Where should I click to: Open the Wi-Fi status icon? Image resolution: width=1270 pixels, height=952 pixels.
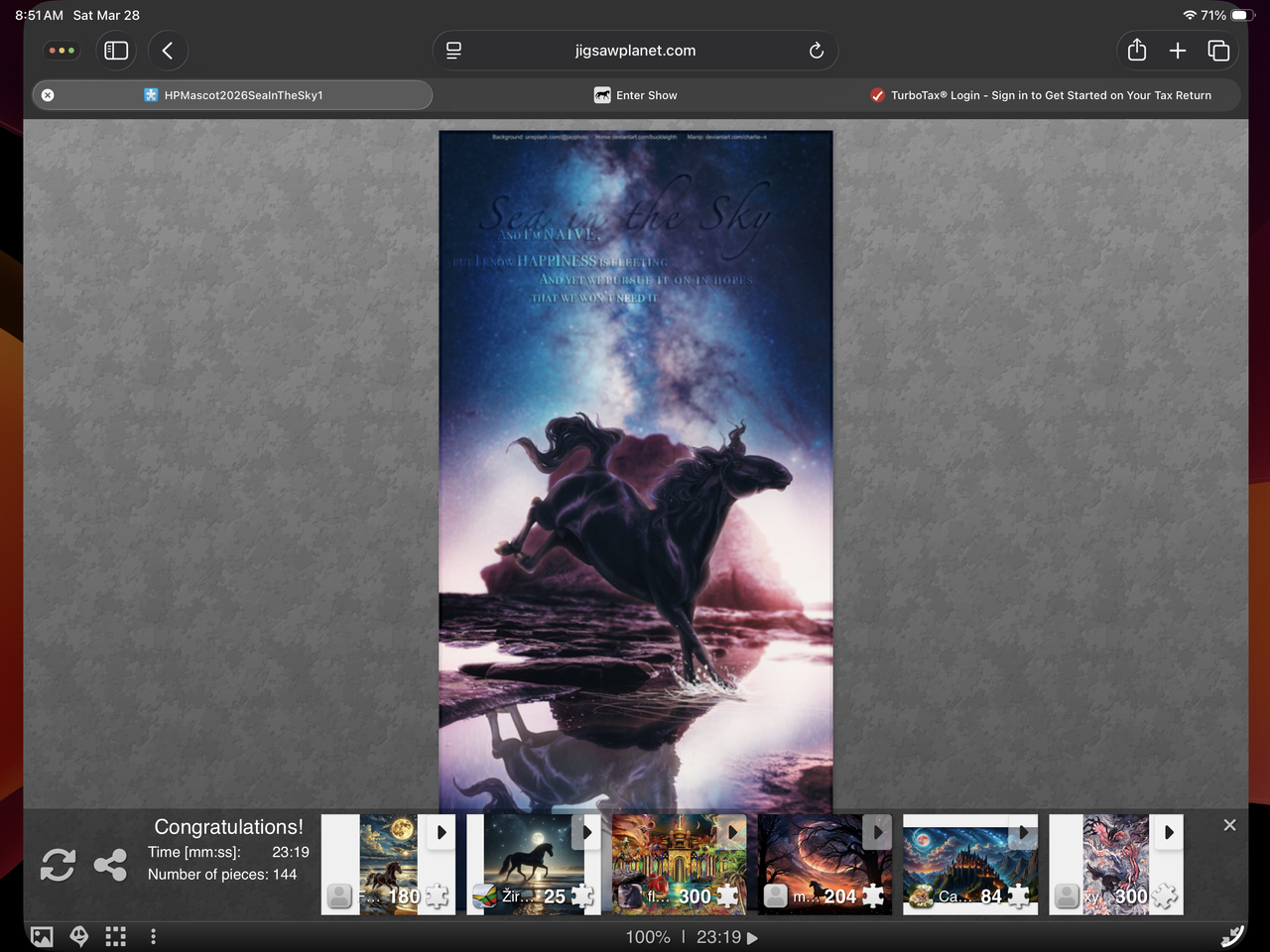[x=1190, y=15]
